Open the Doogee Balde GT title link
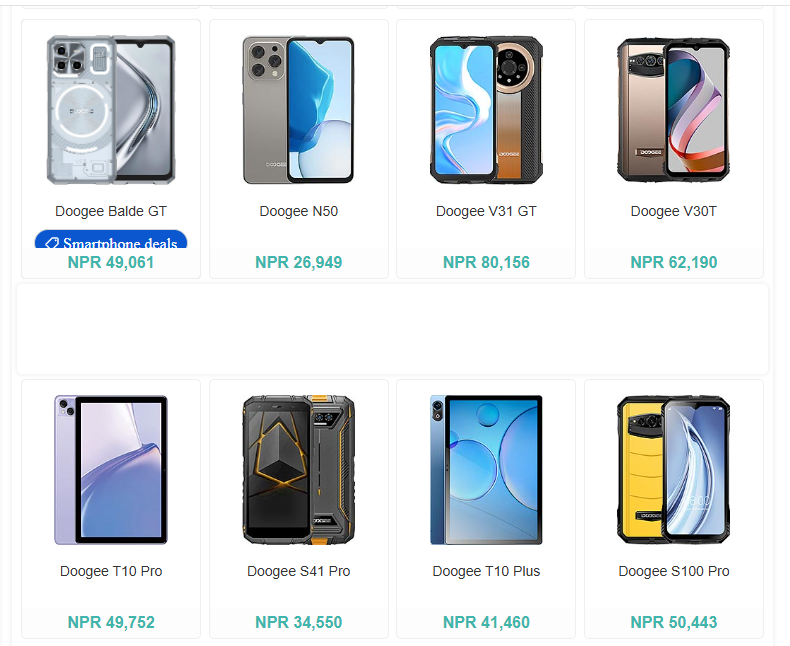Image resolution: width=790 pixels, height=646 pixels. (x=111, y=211)
